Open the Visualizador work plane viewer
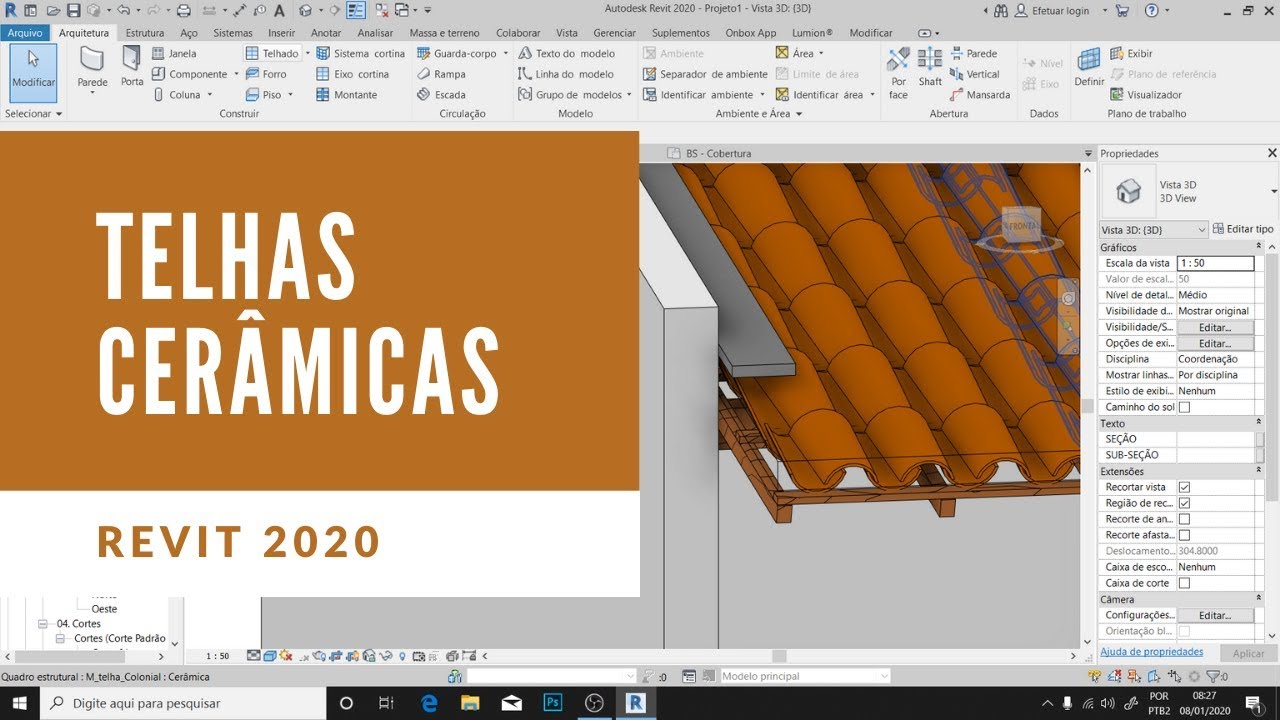Screen dimensions: 1280x720 (1146, 95)
